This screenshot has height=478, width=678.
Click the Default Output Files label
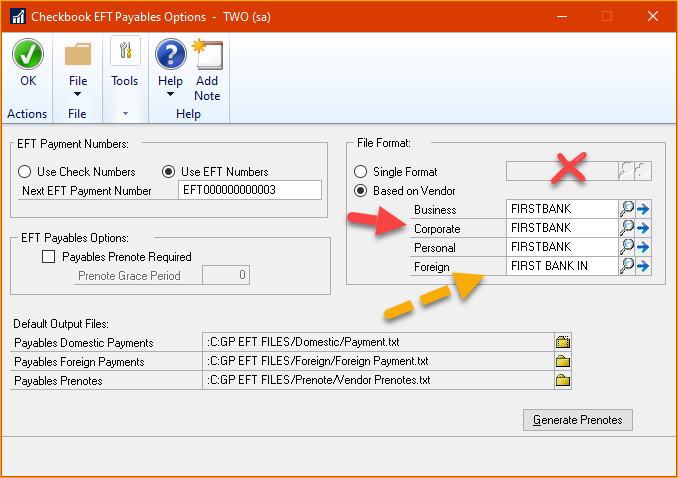pyautogui.click(x=61, y=324)
